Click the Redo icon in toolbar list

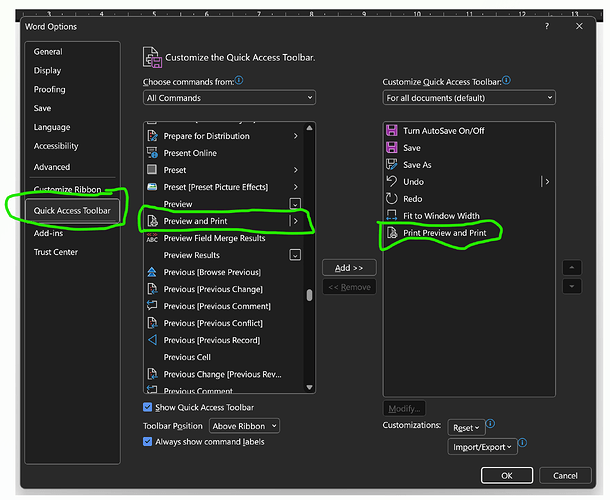coord(392,198)
